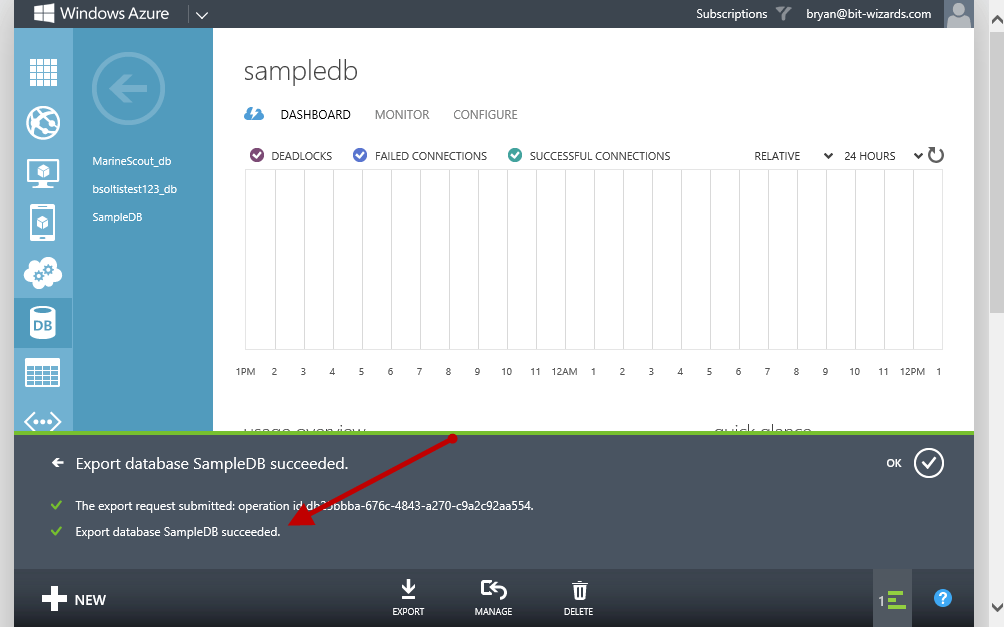
Task: Dismiss notification with OK checkmark
Action: click(928, 463)
